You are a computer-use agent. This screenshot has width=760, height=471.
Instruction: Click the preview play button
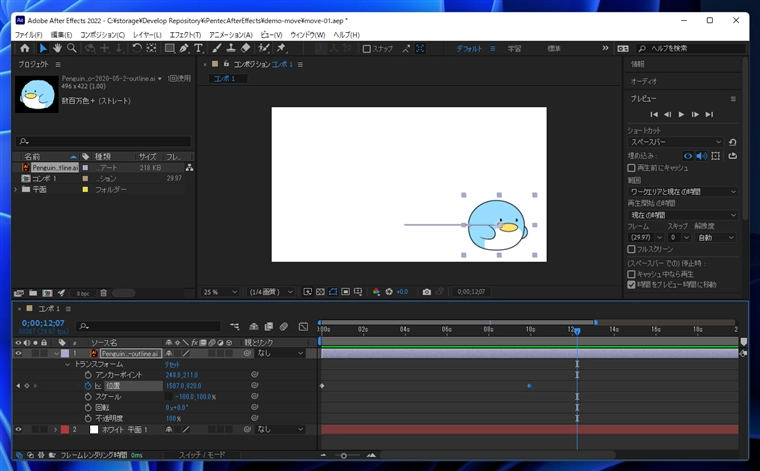coord(681,114)
